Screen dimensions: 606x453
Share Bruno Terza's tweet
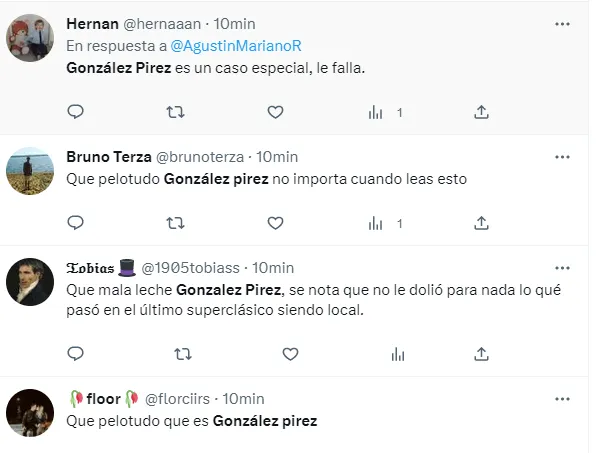[x=481, y=221]
